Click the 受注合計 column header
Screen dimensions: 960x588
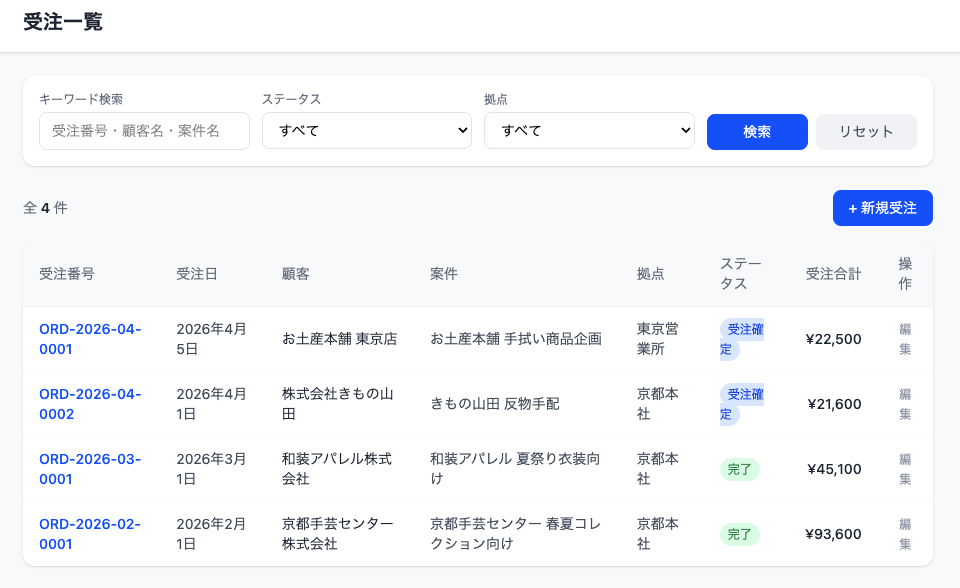[833, 274]
